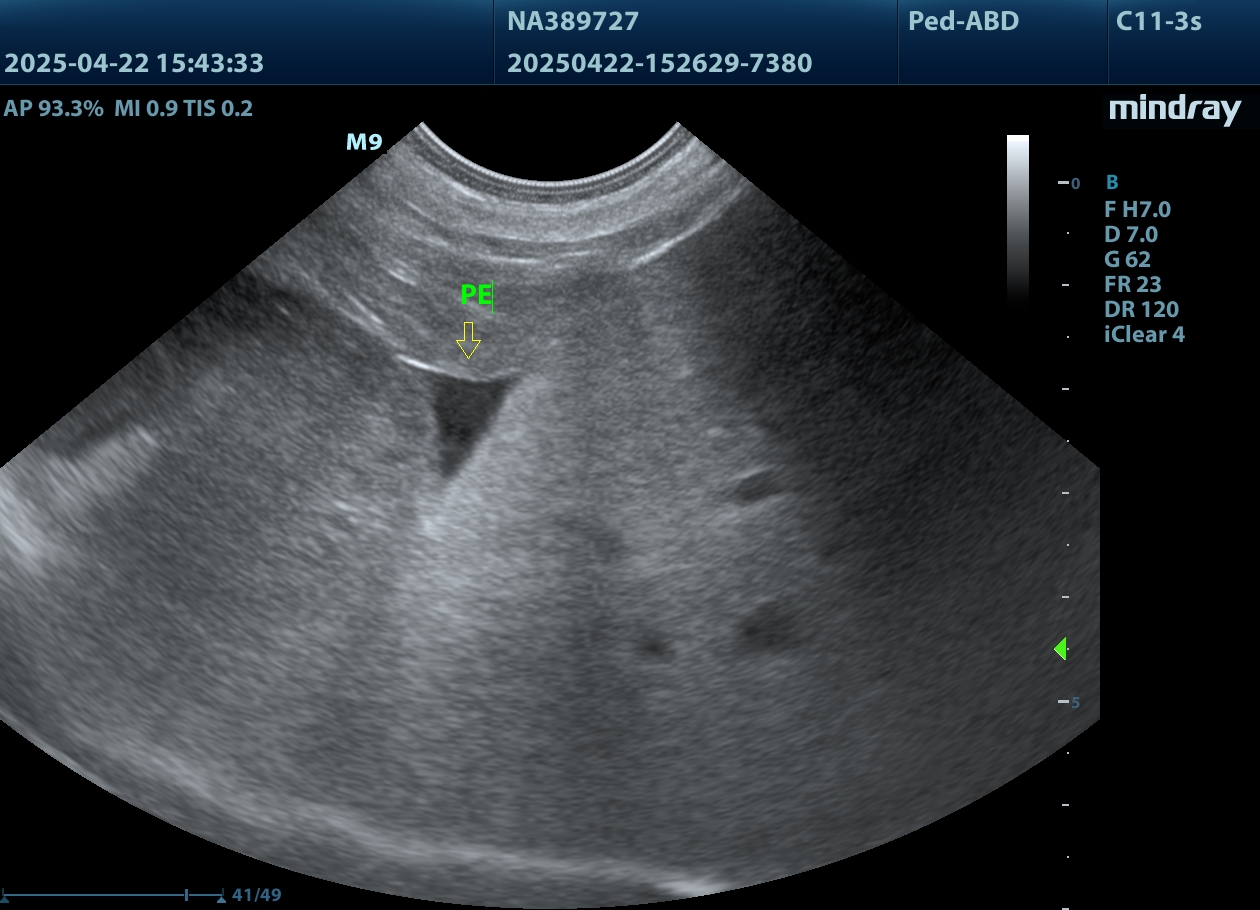This screenshot has width=1260, height=910.
Task: Click the iClear 4 parameter
Action: tap(1144, 334)
